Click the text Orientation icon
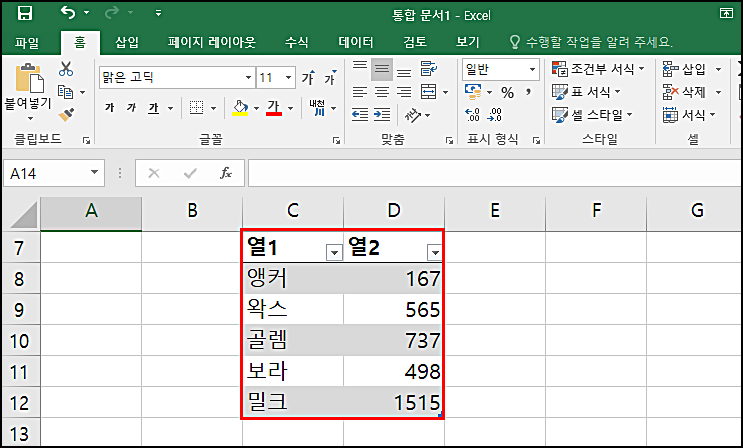This screenshot has width=743, height=448. tap(413, 115)
